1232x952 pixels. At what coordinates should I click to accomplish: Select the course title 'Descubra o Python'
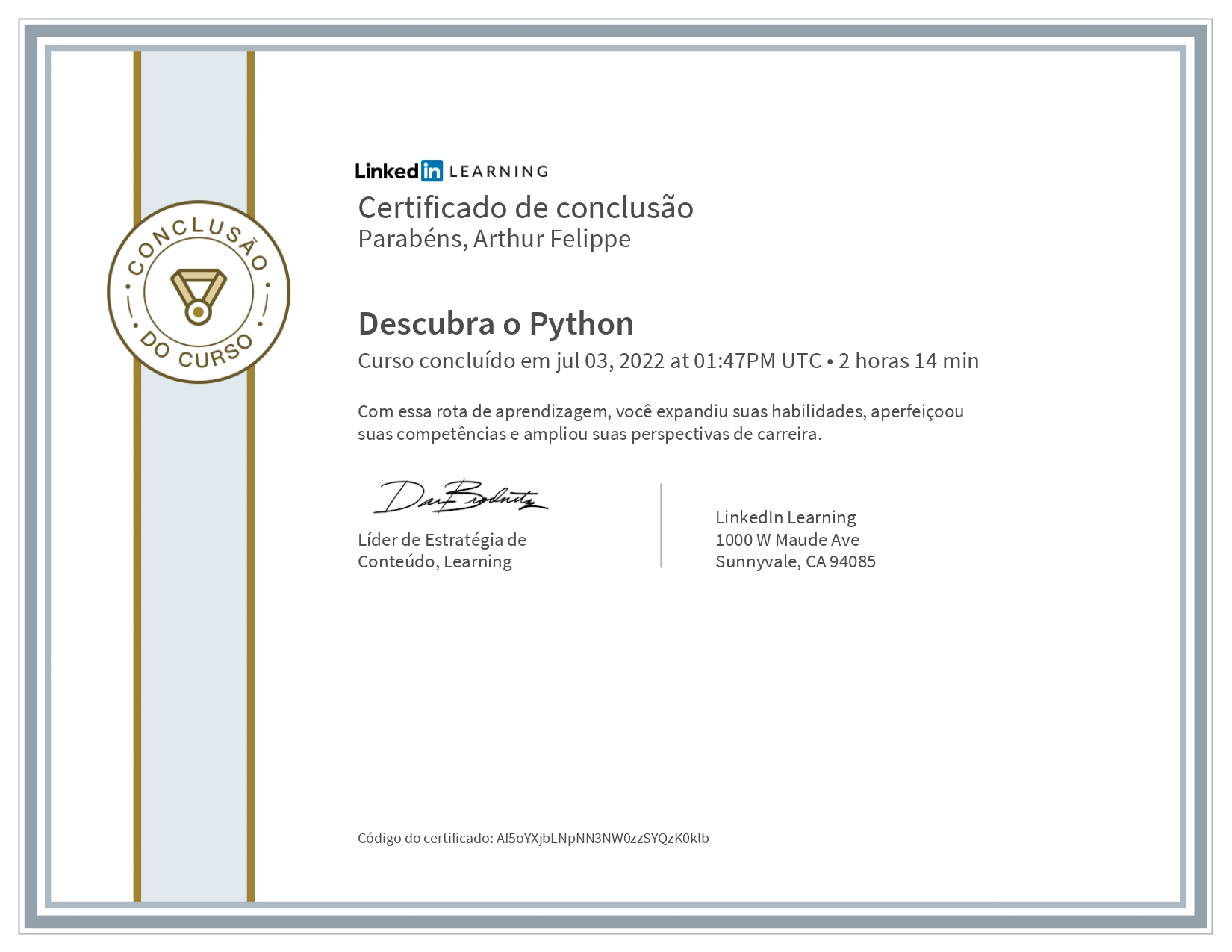tap(496, 323)
